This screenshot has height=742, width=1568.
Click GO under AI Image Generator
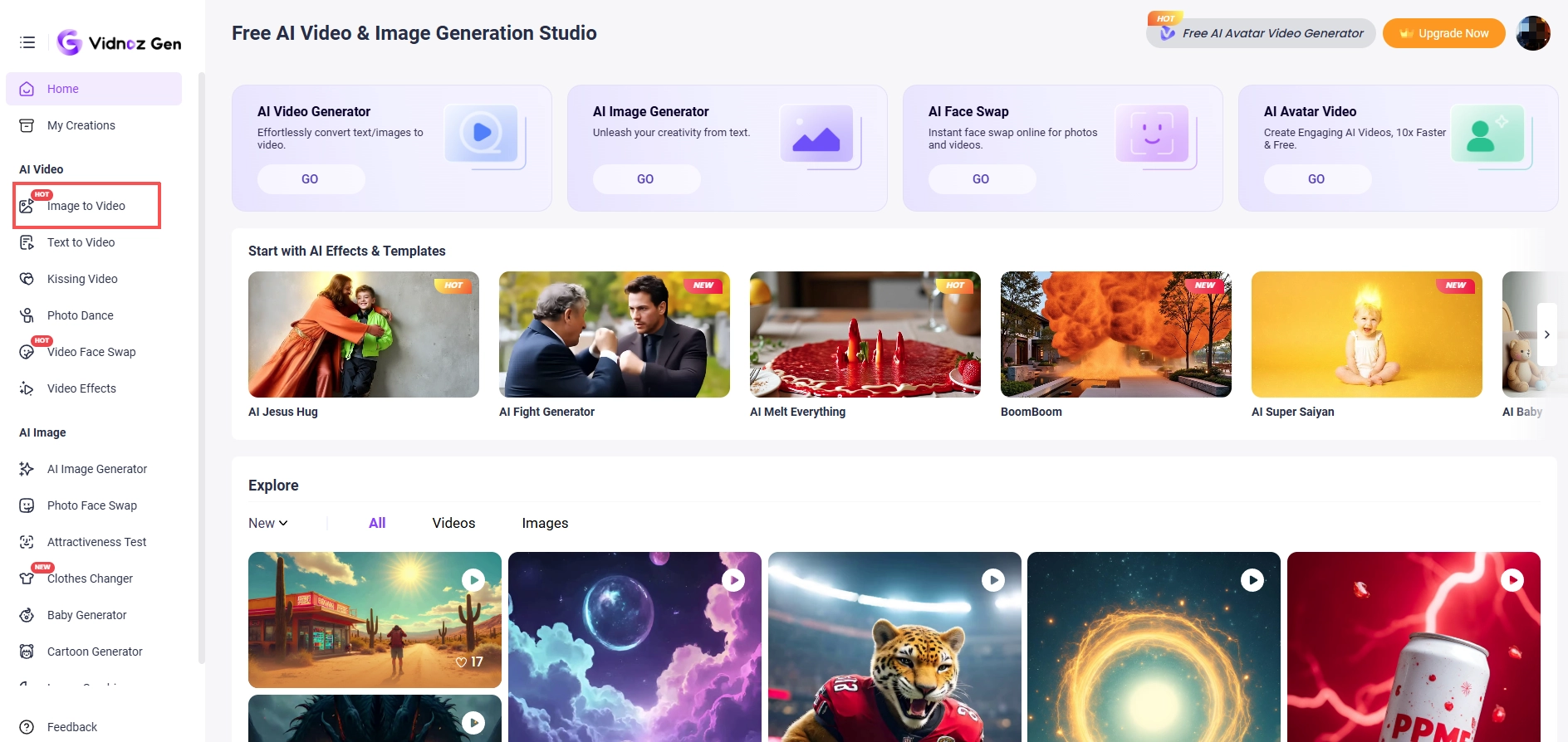point(646,179)
